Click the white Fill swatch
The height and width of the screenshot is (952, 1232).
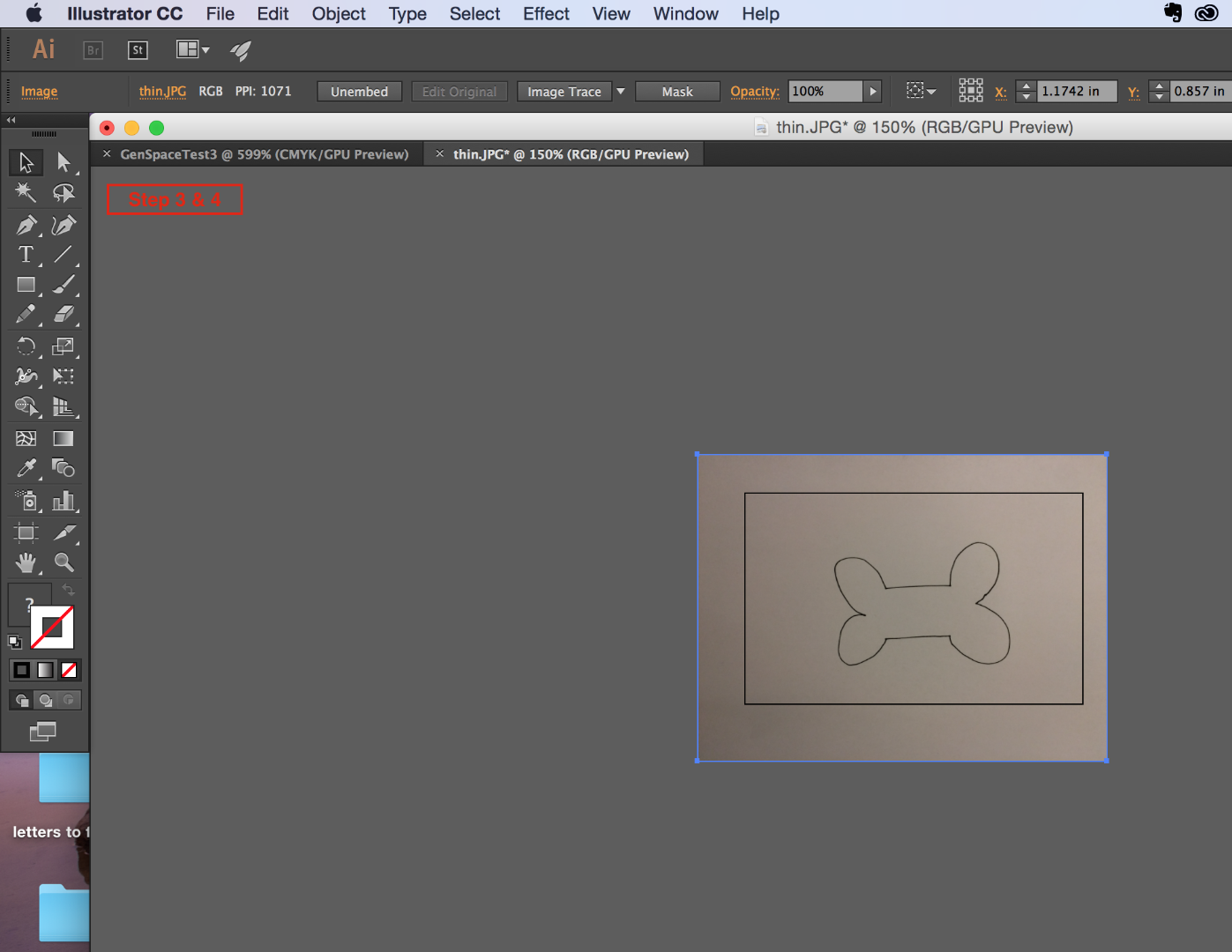coord(51,626)
